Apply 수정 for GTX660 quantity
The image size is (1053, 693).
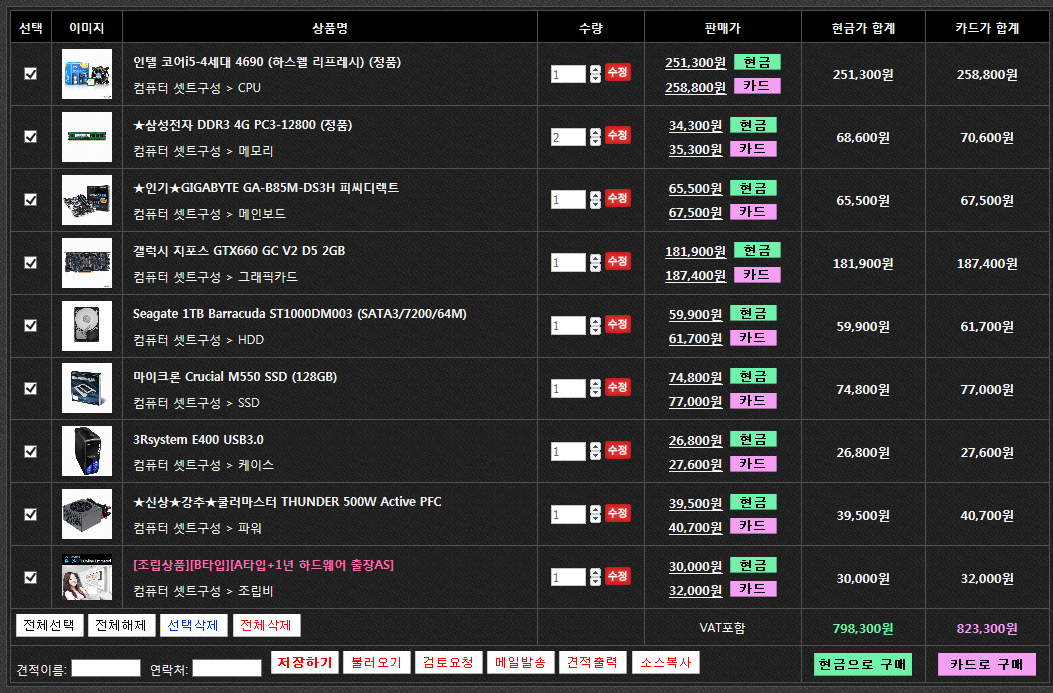click(x=618, y=261)
